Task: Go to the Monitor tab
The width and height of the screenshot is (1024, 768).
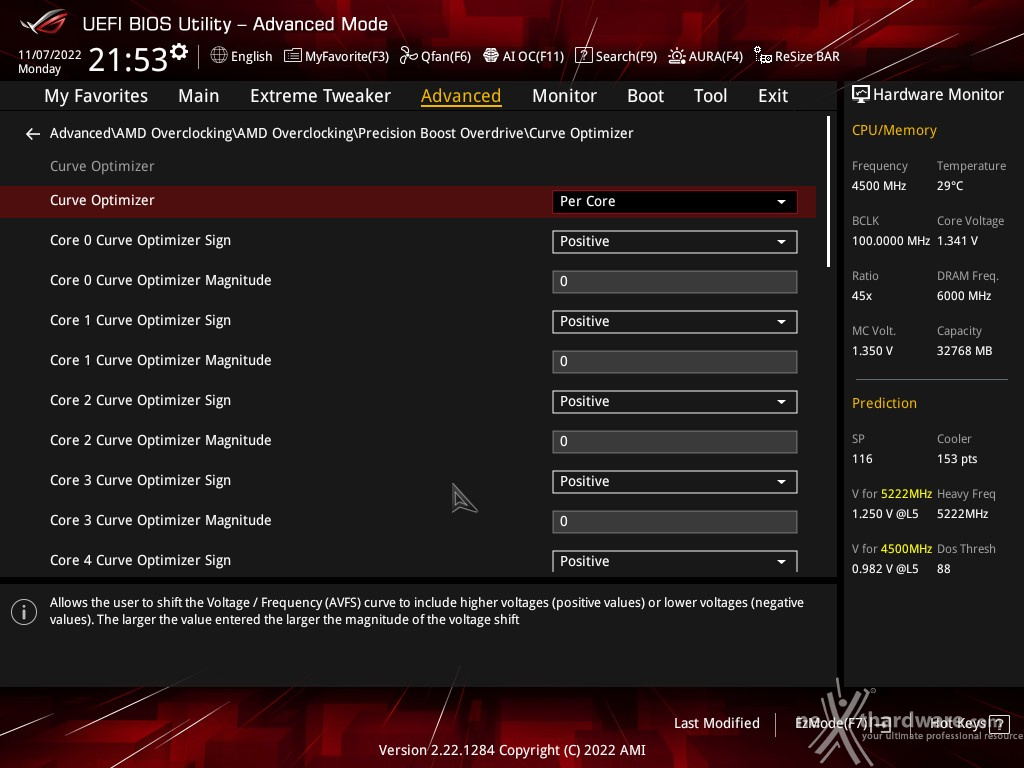Action: [x=564, y=96]
